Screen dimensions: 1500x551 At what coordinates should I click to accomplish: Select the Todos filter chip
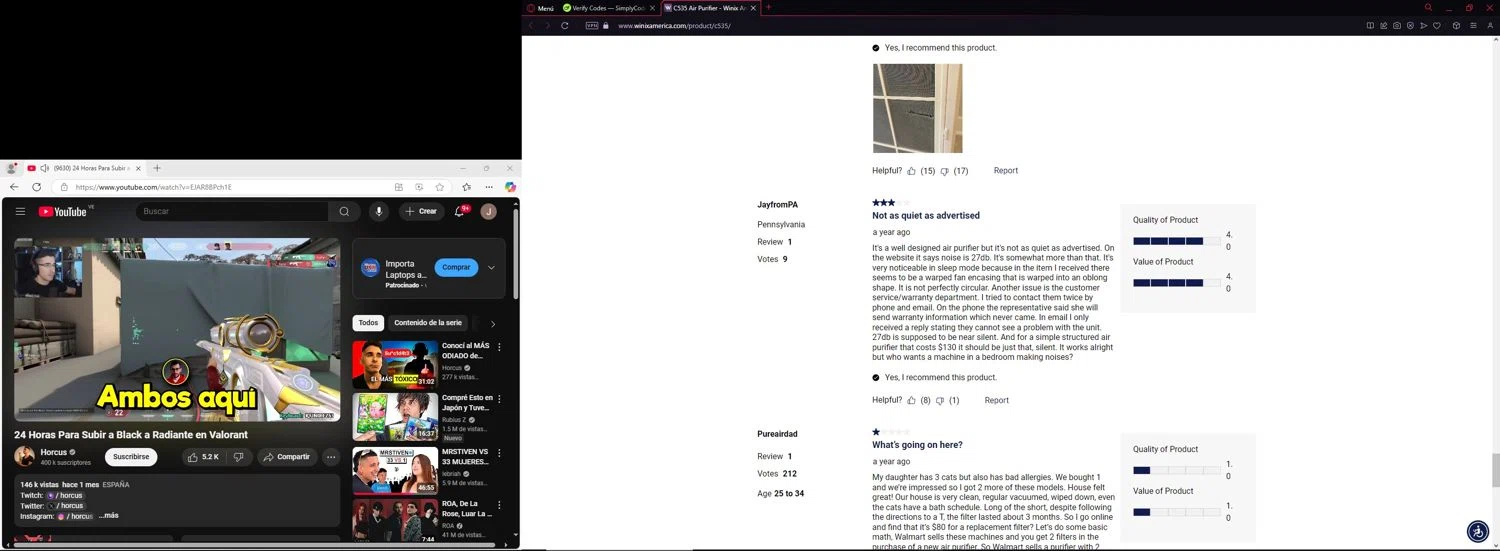click(x=368, y=323)
